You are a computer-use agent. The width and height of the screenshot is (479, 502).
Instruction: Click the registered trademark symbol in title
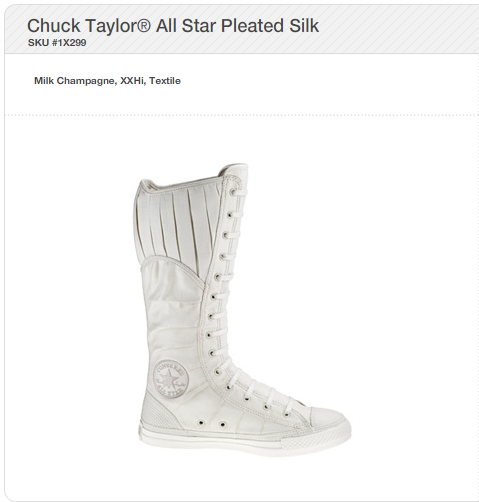tap(144, 25)
